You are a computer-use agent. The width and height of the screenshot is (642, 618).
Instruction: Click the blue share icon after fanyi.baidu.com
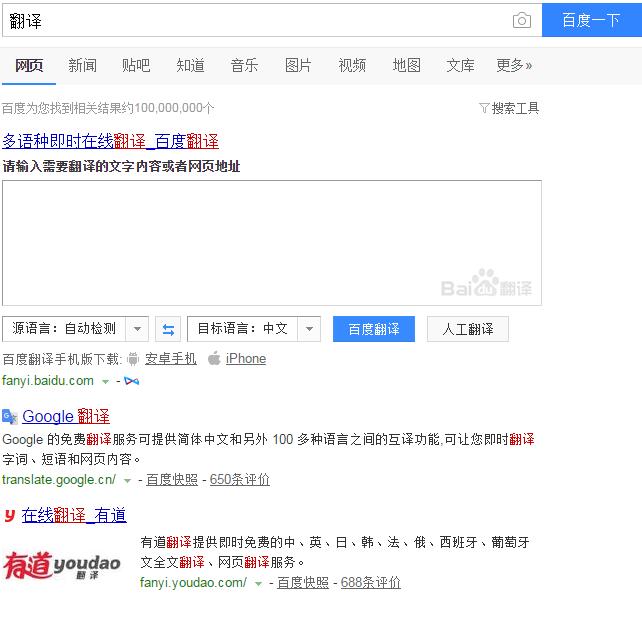[x=131, y=381]
